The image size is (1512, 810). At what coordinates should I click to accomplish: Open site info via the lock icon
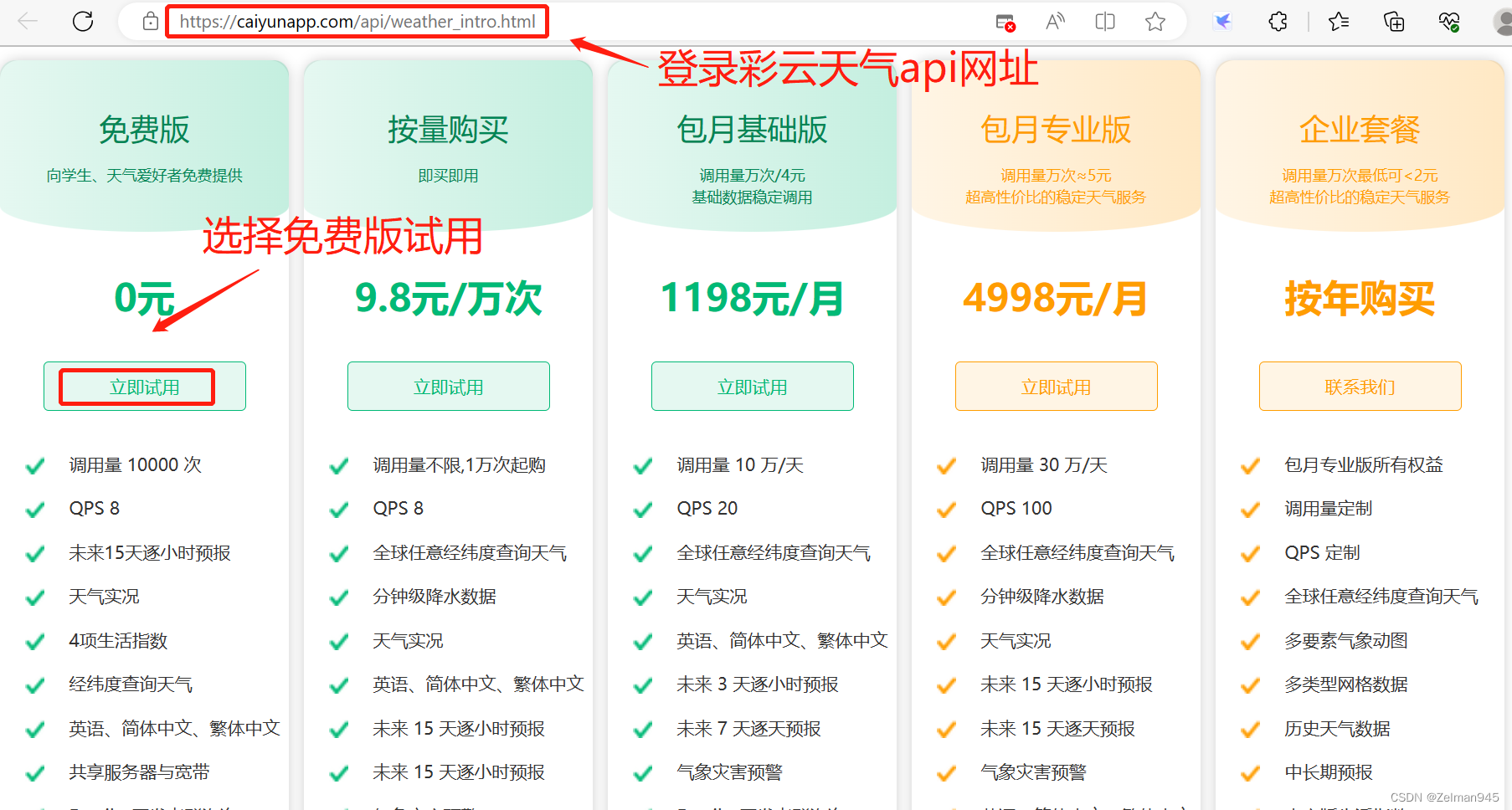151,22
